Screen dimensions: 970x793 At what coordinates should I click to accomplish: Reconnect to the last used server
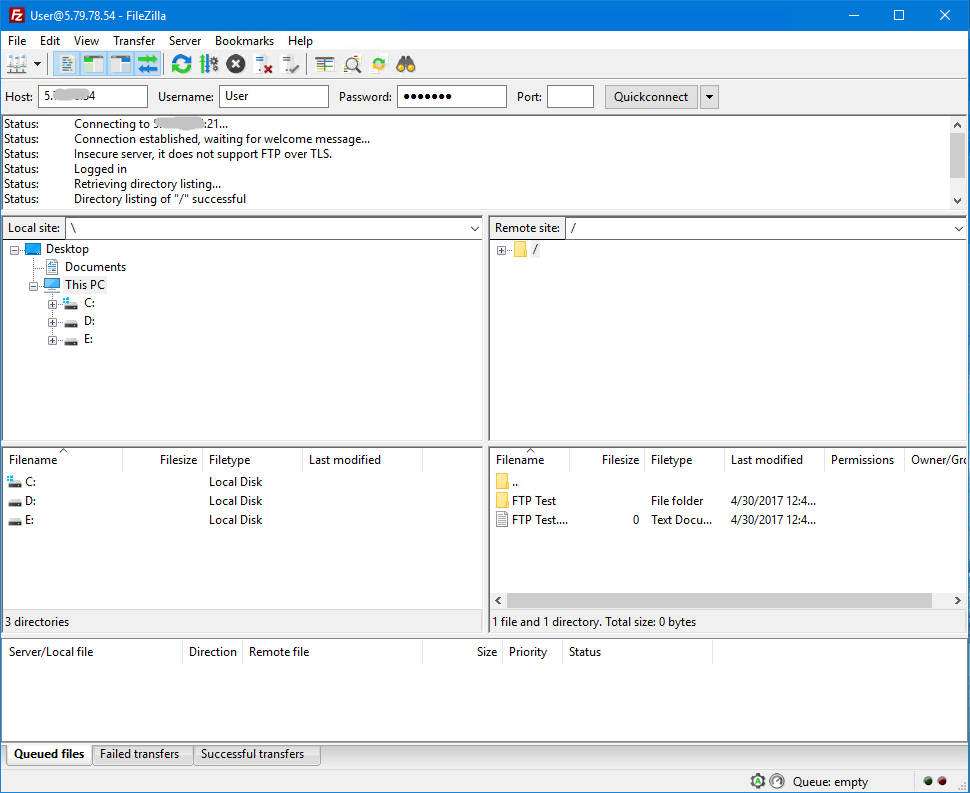tap(292, 63)
